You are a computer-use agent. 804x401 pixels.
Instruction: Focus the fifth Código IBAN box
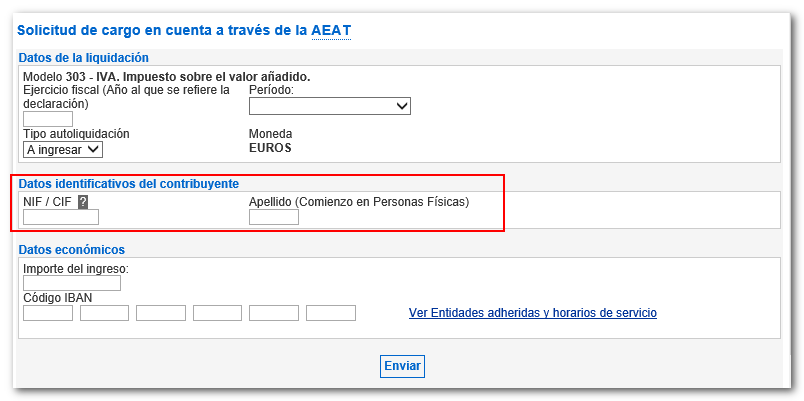(x=274, y=313)
